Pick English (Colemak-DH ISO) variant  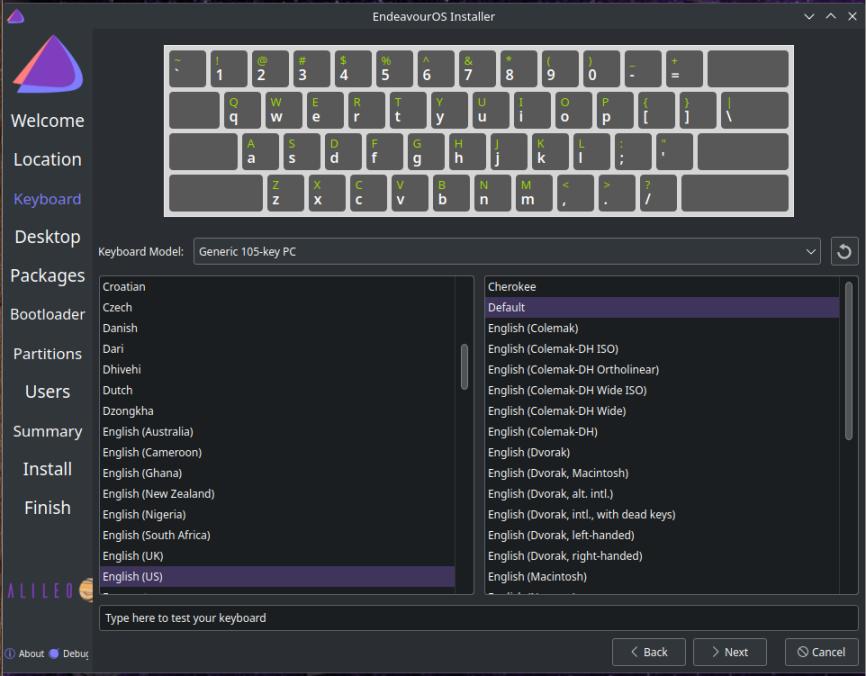tap(662, 349)
